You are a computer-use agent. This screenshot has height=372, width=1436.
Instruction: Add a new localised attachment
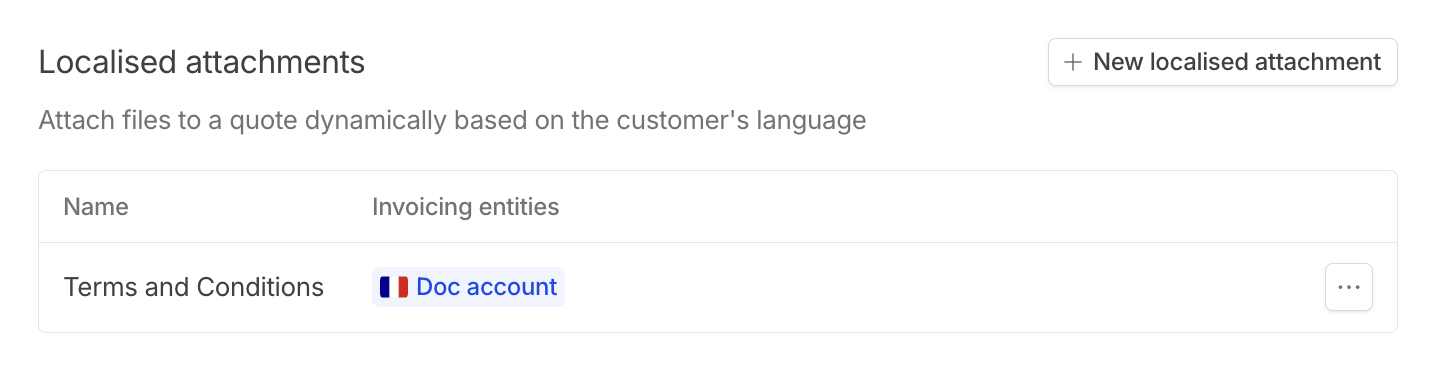(x=1222, y=62)
